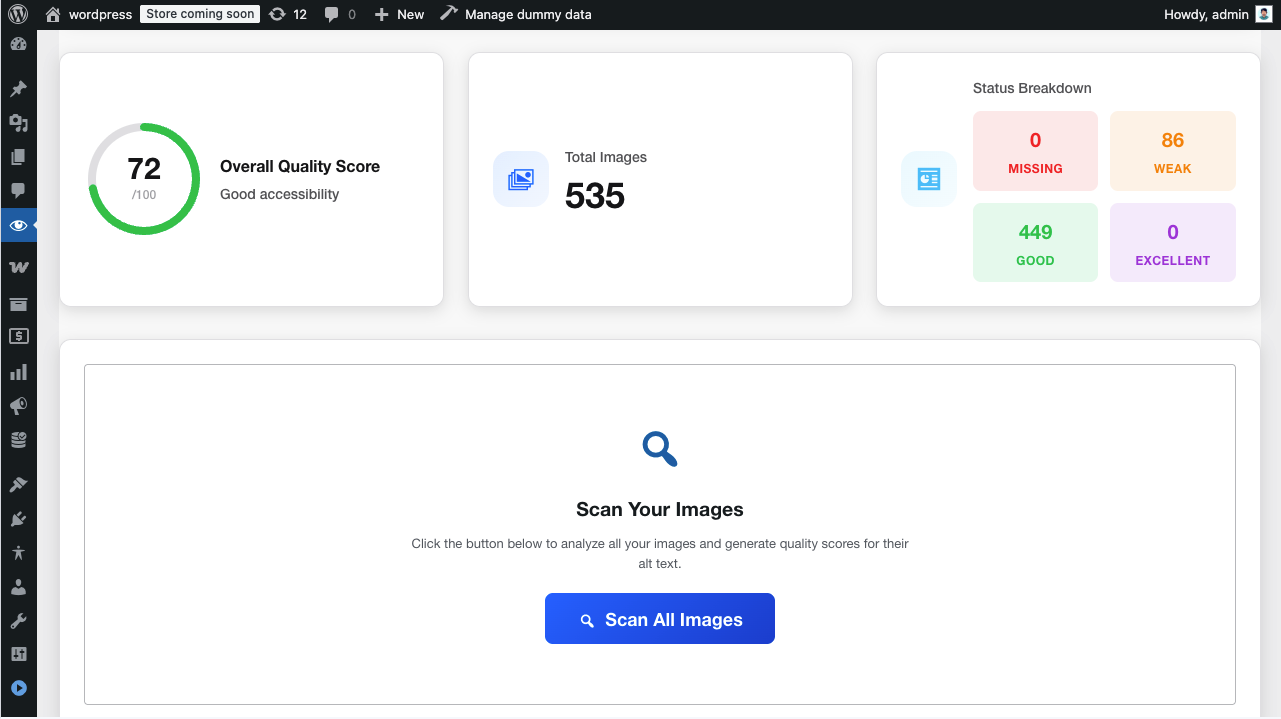Open the Marketing megaphone icon

click(19, 406)
